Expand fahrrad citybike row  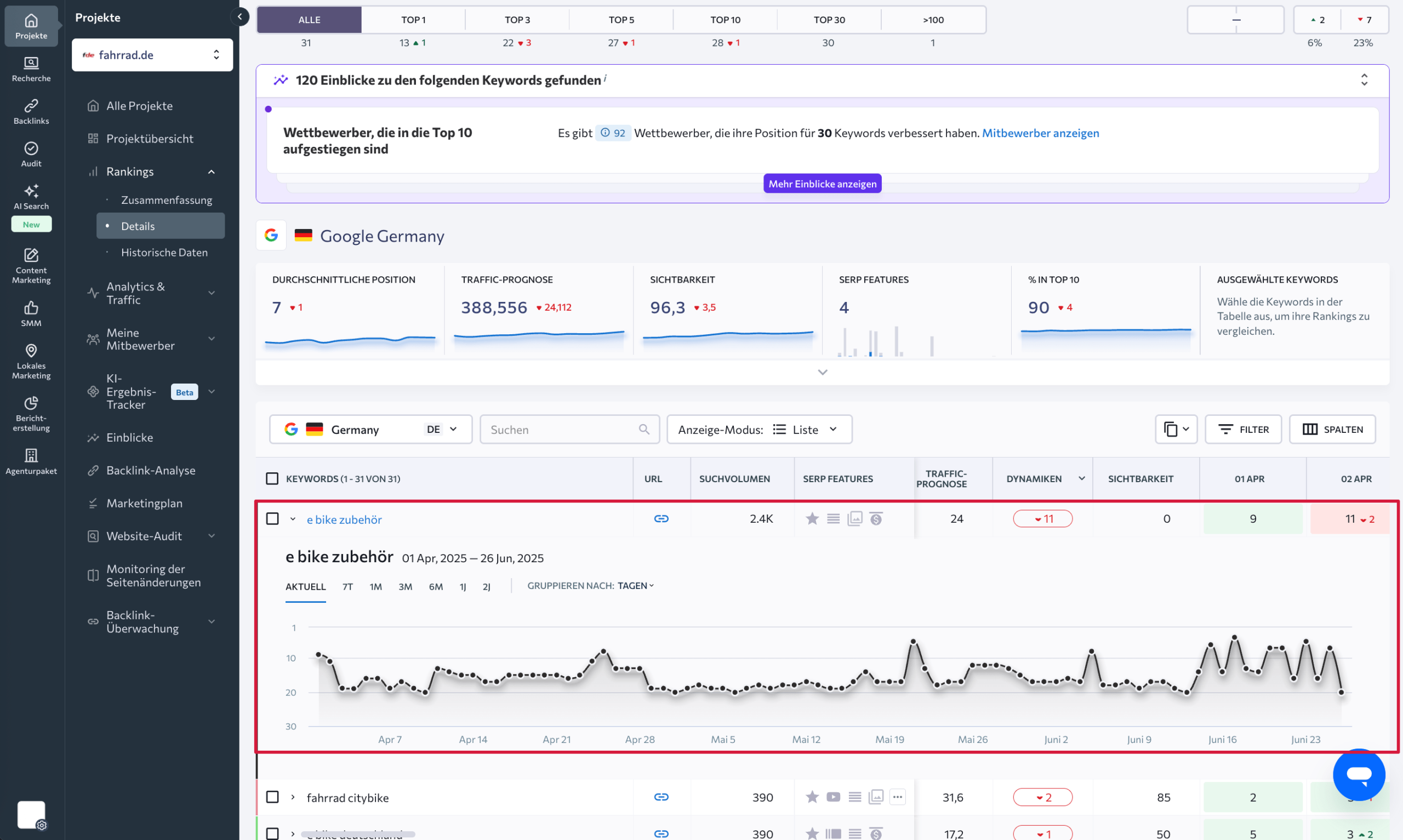[293, 797]
